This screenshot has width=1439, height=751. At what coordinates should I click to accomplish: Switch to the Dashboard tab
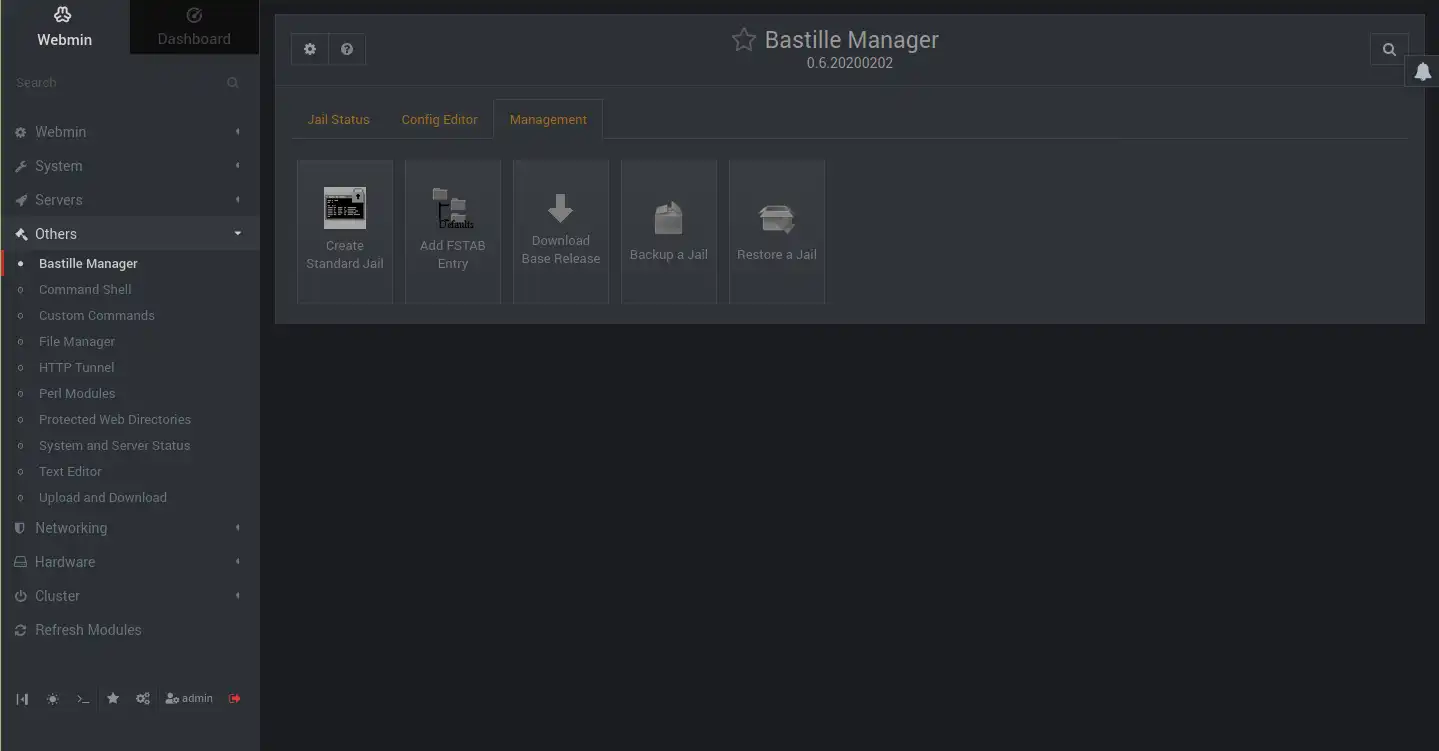(194, 27)
